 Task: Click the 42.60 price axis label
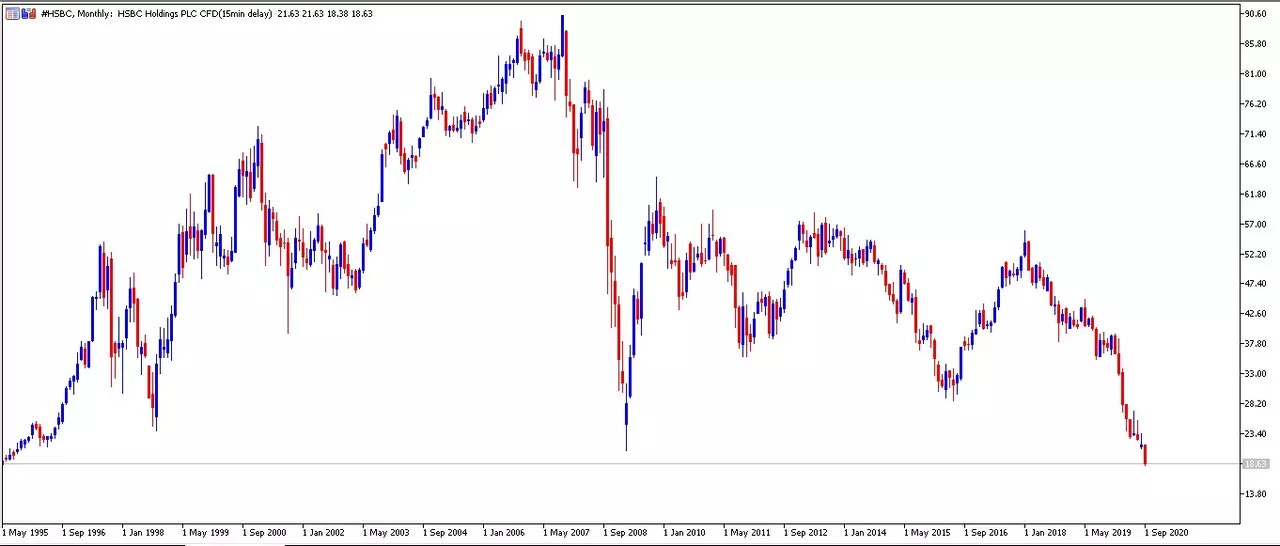(x=1256, y=314)
